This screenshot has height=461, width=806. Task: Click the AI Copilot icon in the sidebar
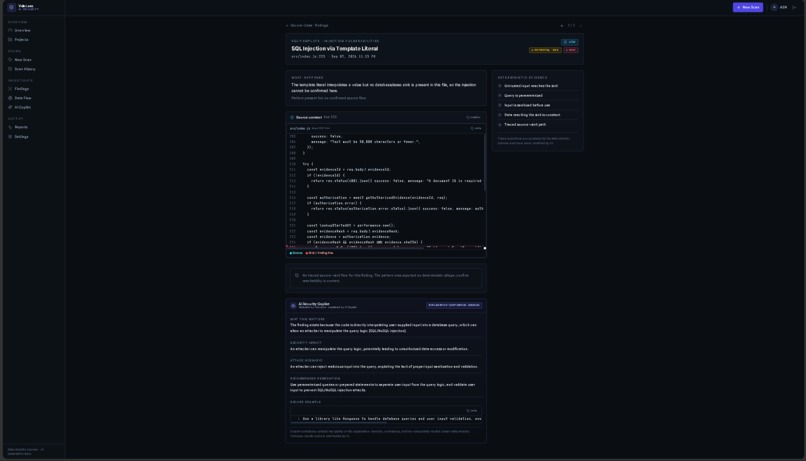tap(10, 107)
